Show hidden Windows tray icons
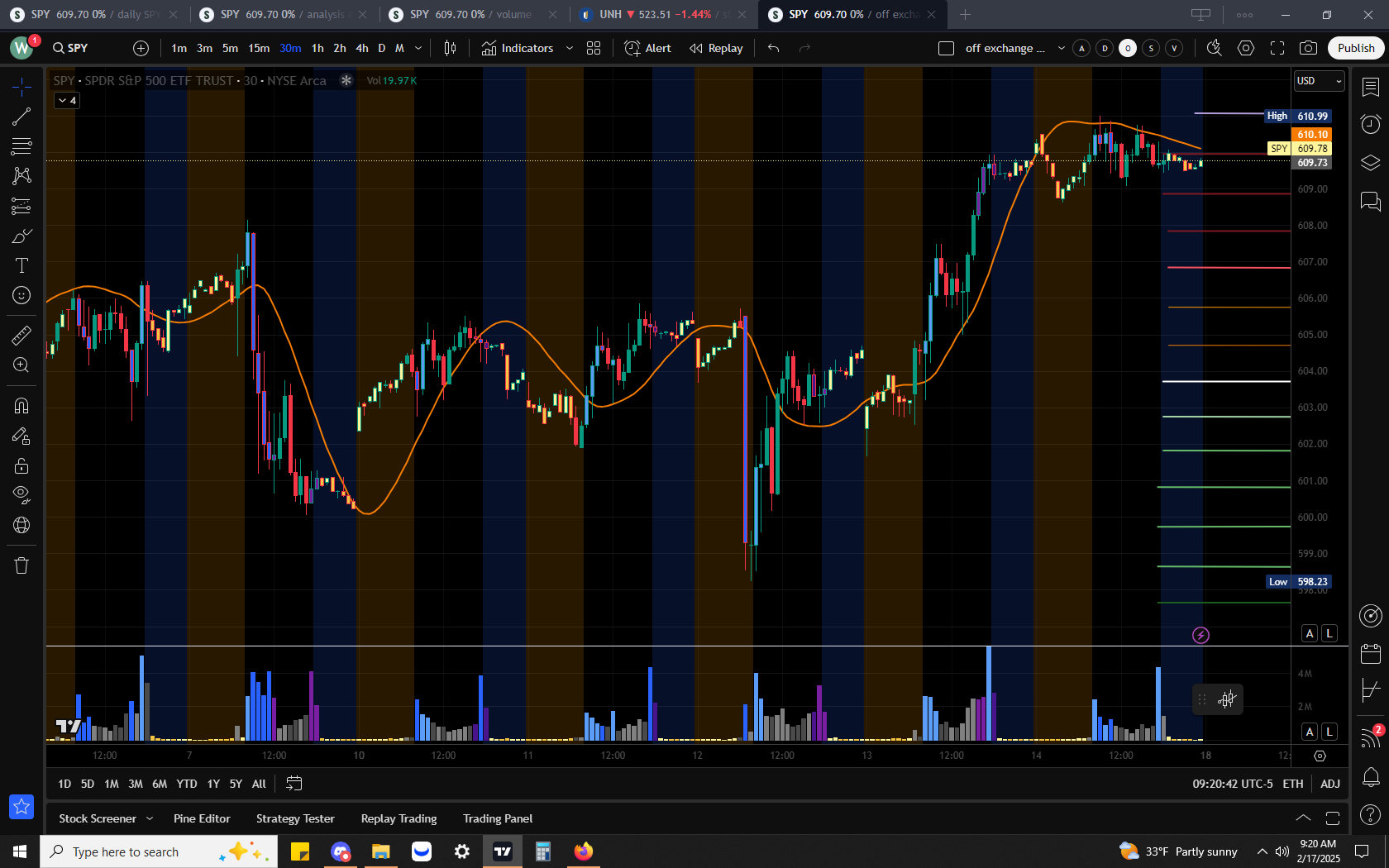This screenshot has height=868, width=1389. [1262, 851]
